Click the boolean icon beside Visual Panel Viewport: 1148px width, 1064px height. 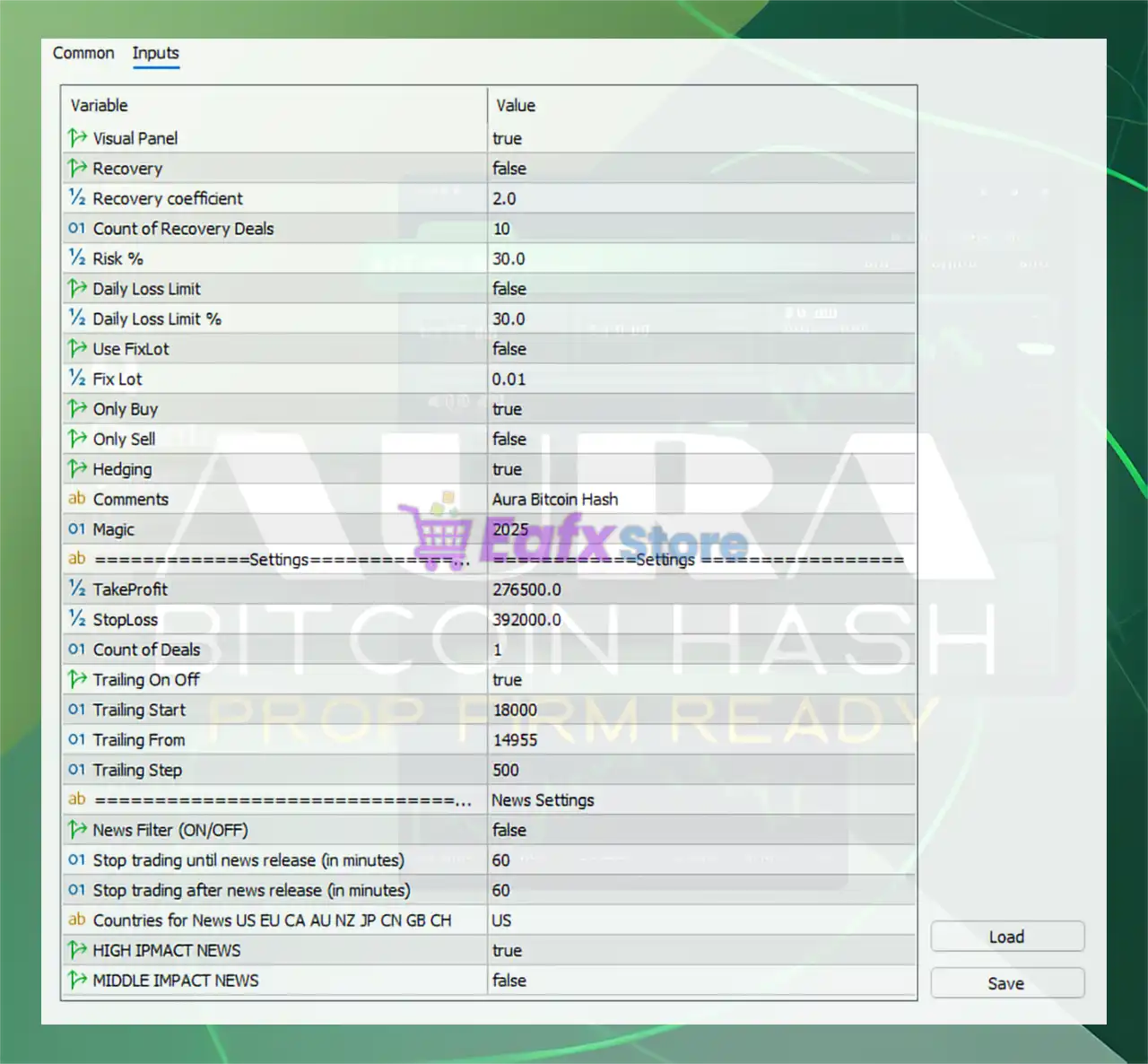[x=77, y=138]
